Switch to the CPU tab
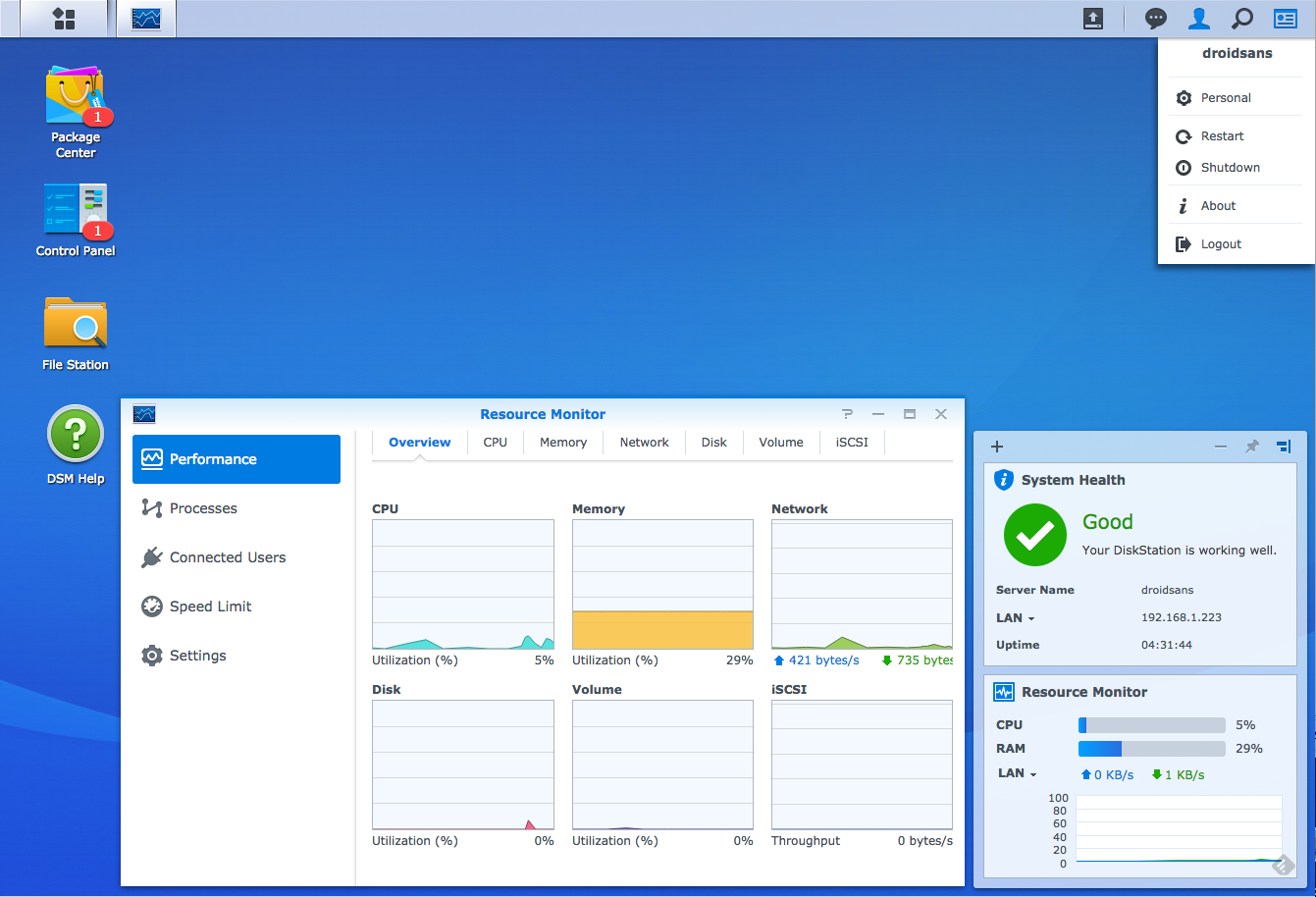This screenshot has width=1316, height=897. [x=496, y=443]
